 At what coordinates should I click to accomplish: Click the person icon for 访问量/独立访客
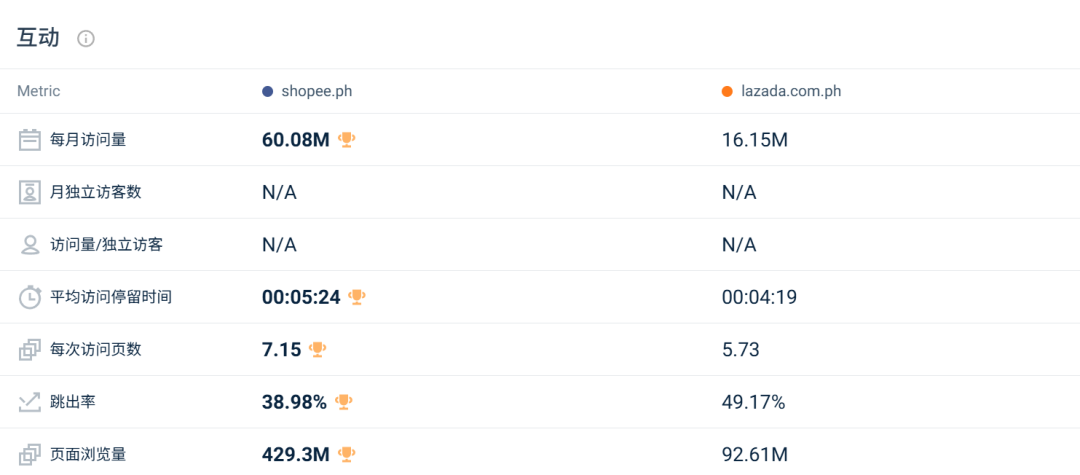(30, 245)
